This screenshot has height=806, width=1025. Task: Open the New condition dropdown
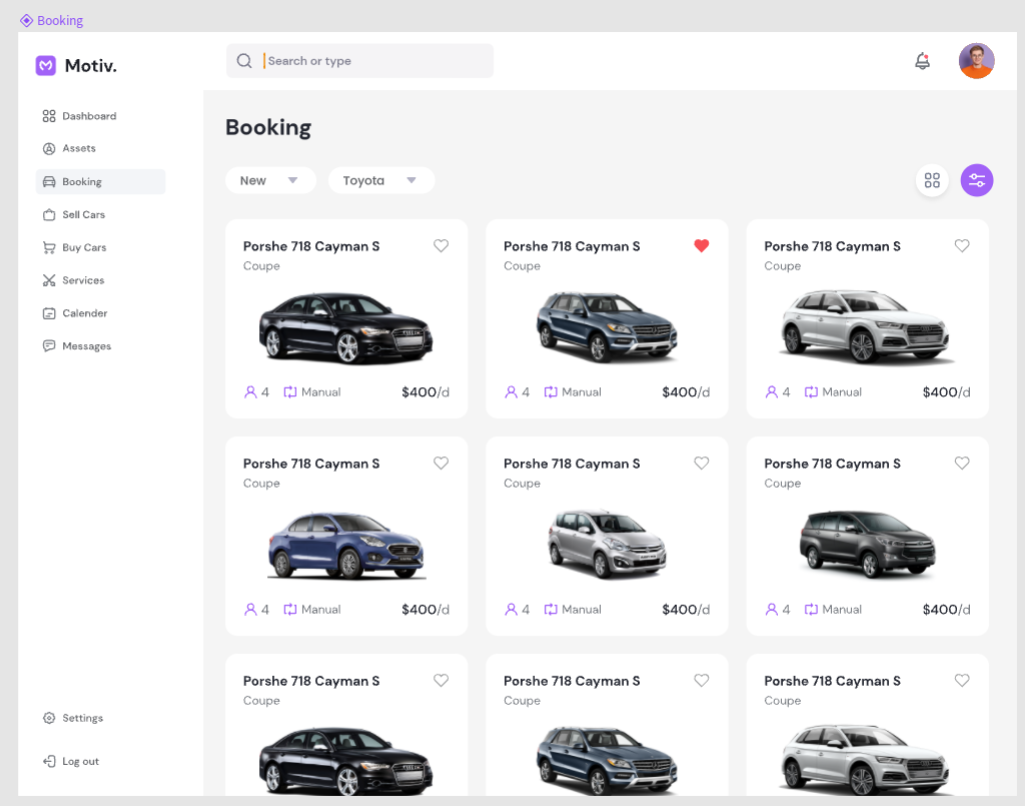[271, 180]
